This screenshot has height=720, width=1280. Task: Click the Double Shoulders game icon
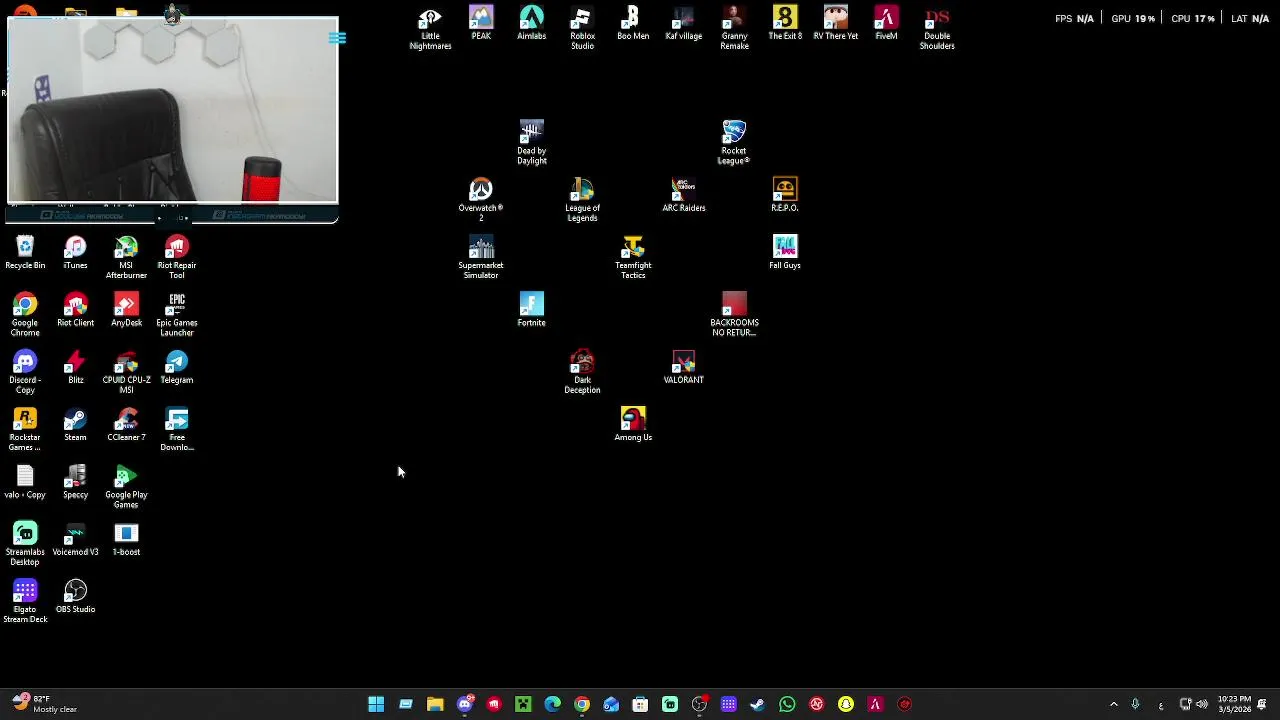tap(937, 28)
